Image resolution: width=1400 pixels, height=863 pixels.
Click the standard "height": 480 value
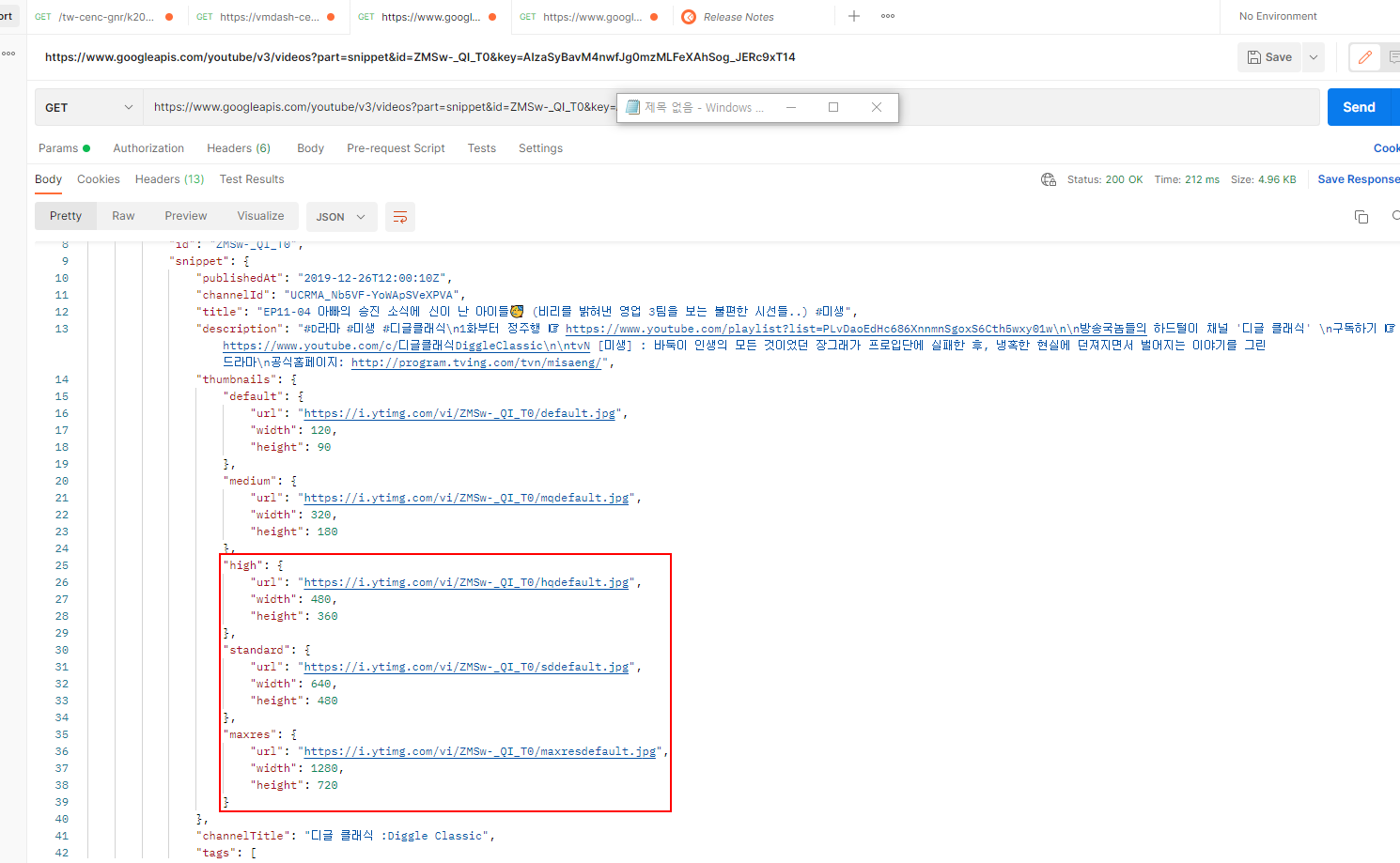coord(327,701)
